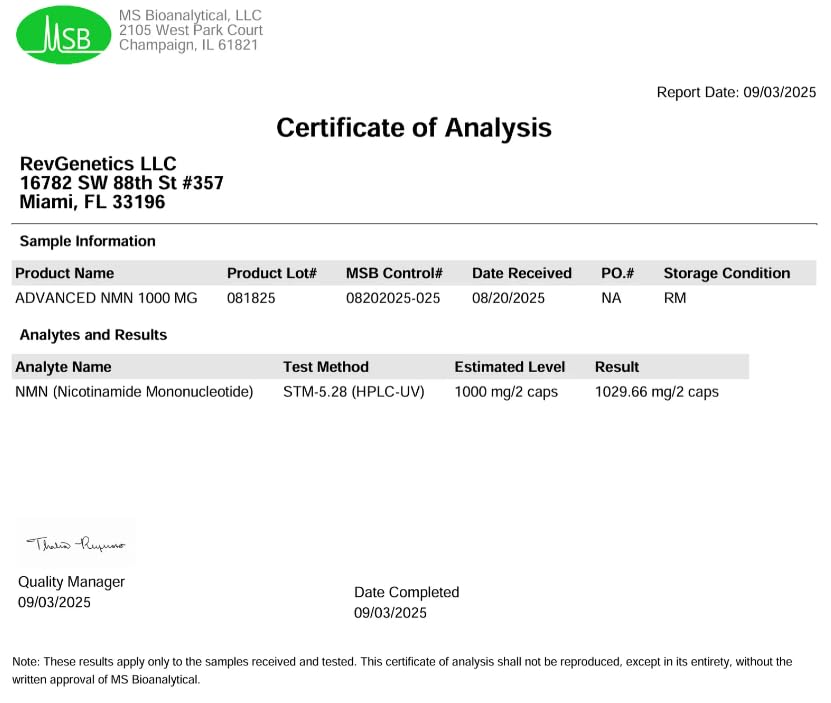Click the 'Date Completed' label
Screen dimensions: 831x703
[406, 592]
